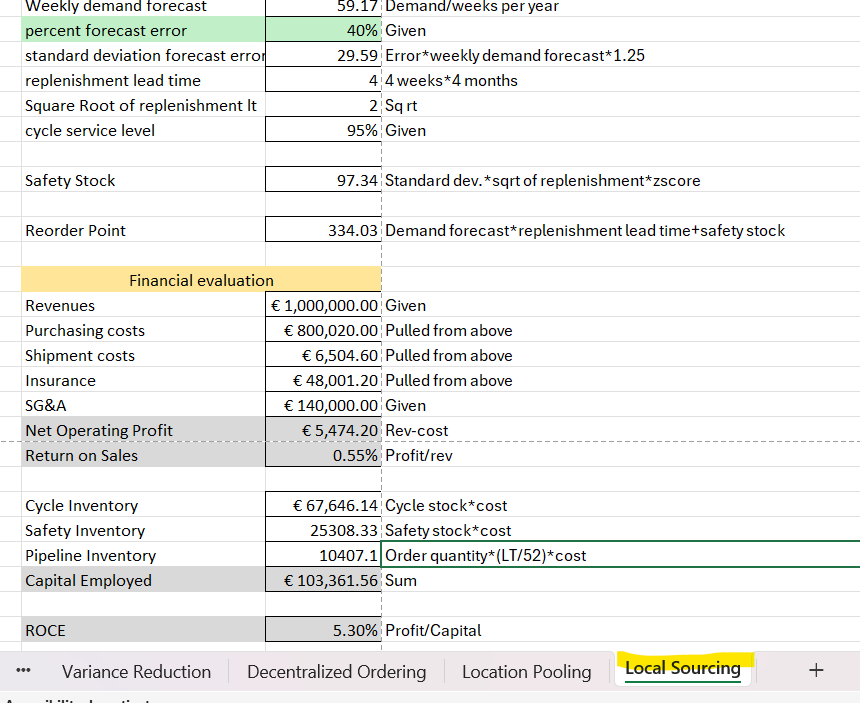Click the Safety Inventory value 25308.33
860x703 pixels.
coord(323,530)
